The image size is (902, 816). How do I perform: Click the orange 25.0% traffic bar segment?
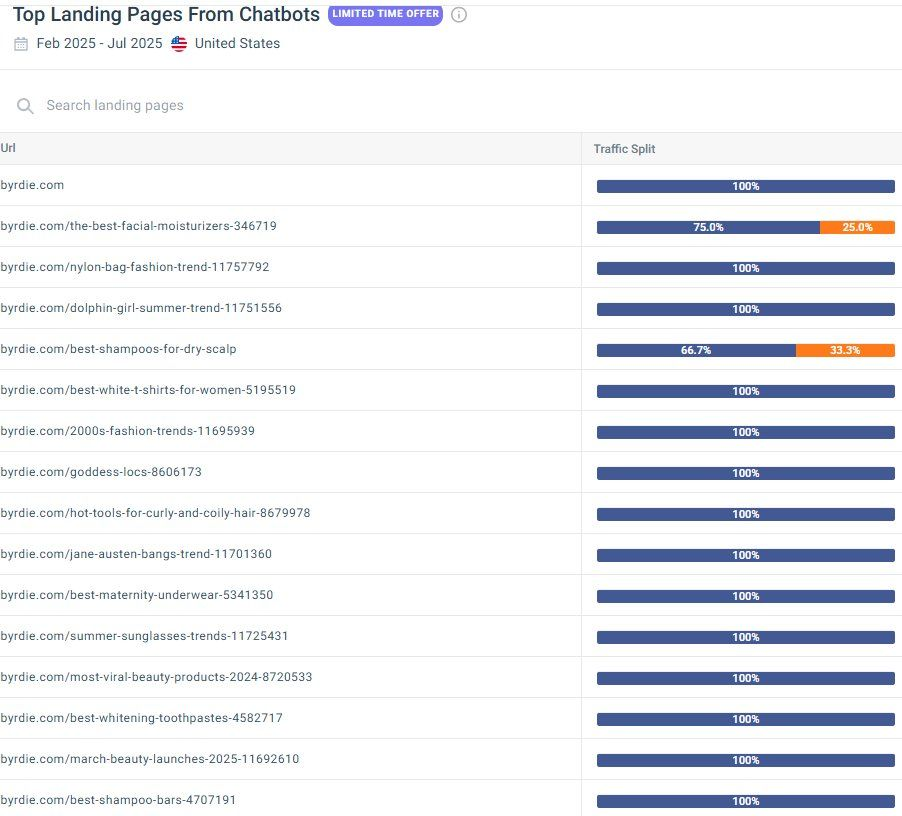[x=857, y=227]
